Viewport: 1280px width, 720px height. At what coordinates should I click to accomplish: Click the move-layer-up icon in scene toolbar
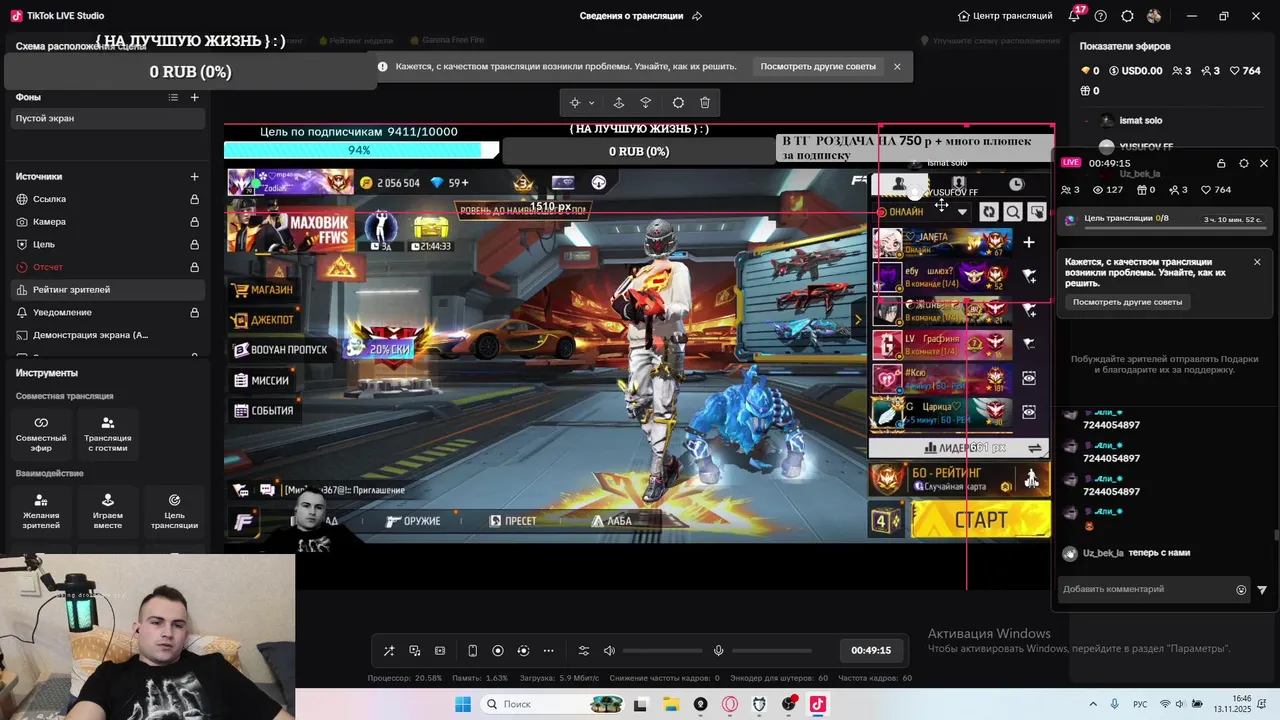coord(619,103)
